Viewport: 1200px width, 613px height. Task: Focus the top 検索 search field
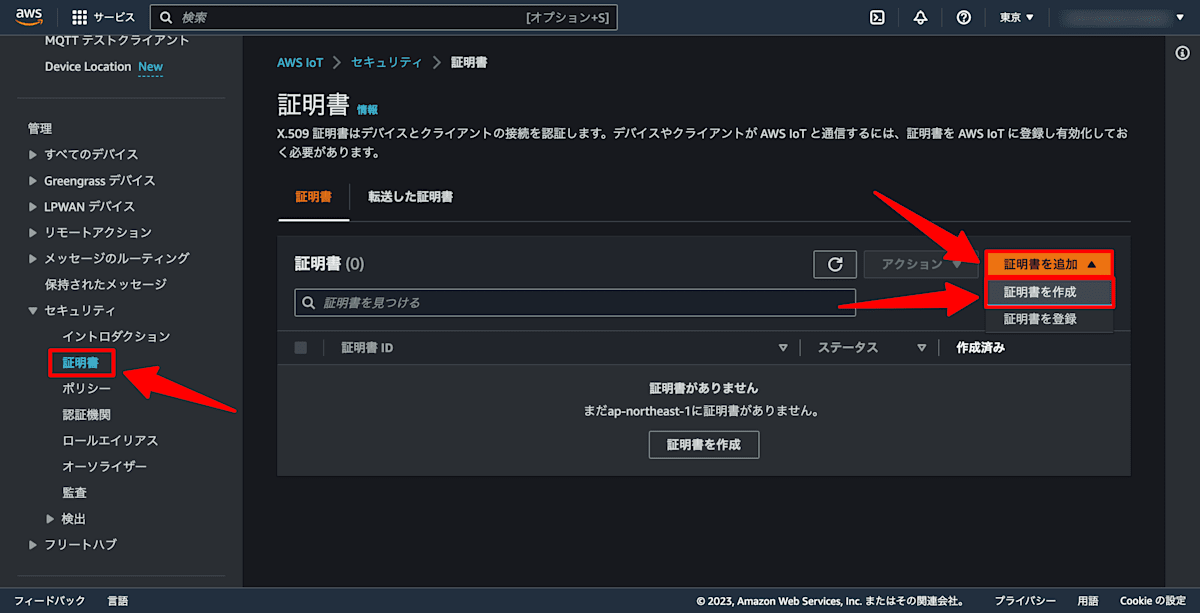pos(384,17)
